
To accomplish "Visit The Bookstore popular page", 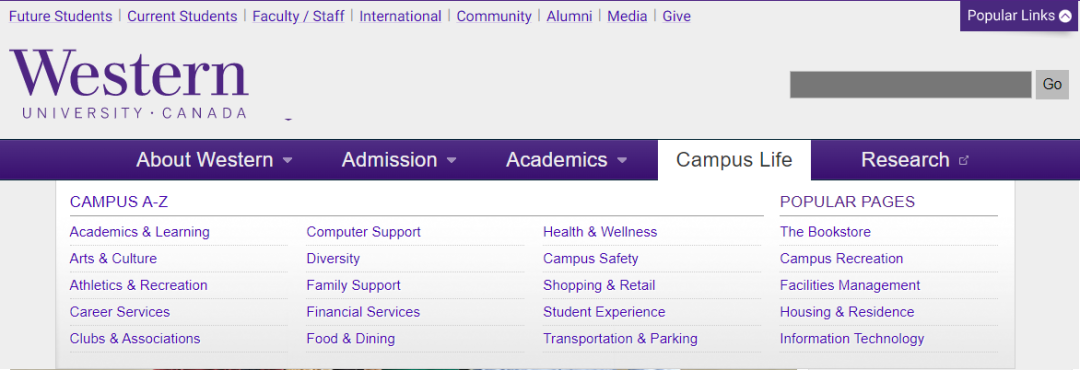I will pos(825,232).
